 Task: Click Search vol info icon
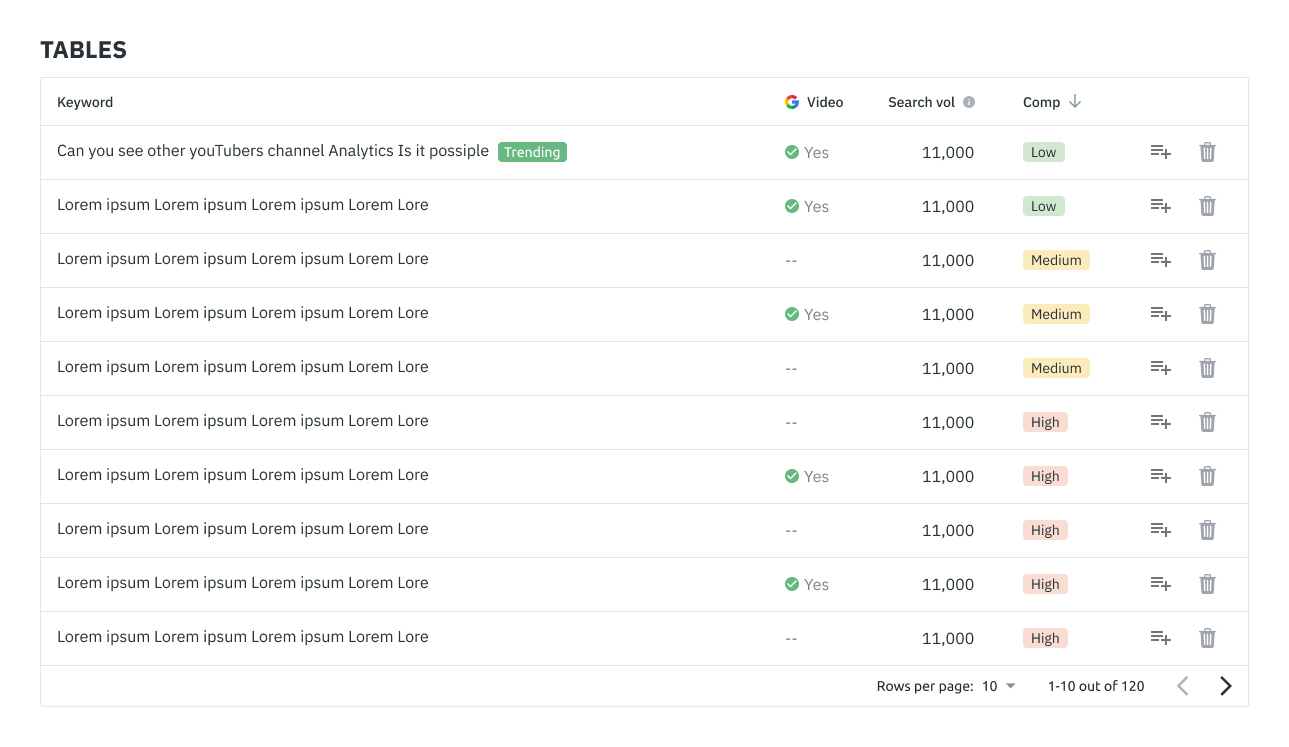coord(969,102)
